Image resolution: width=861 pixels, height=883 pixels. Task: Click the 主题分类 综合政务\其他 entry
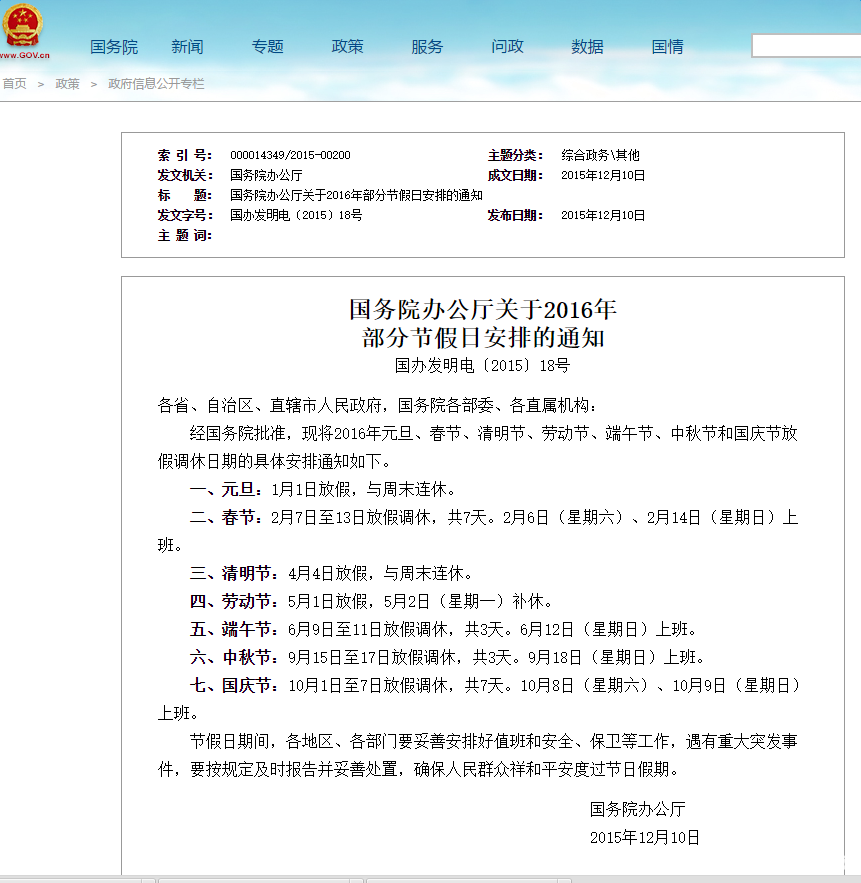coord(599,155)
